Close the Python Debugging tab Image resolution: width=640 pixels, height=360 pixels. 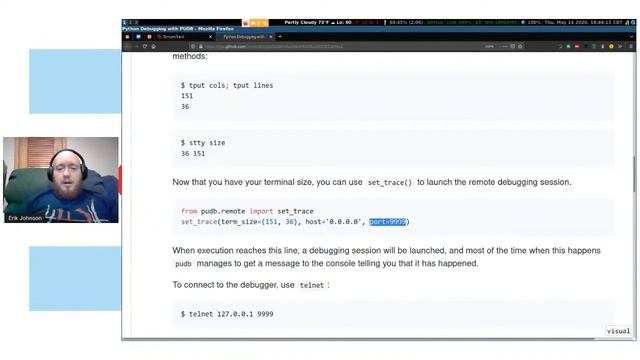pyautogui.click(x=271, y=37)
